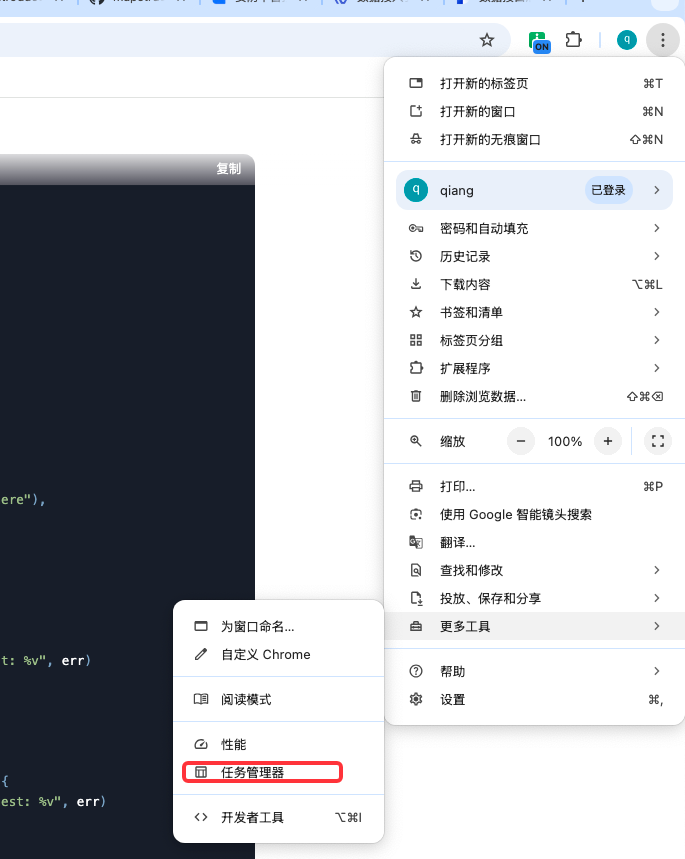Image resolution: width=685 pixels, height=859 pixels.
Task: Open 书签和清单 menu item
Action: click(x=534, y=312)
